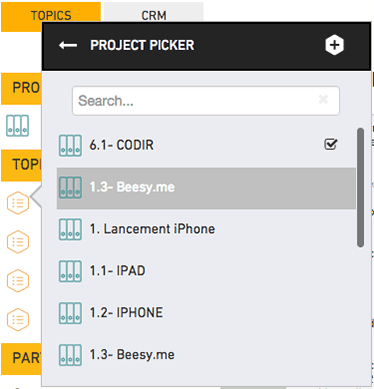Screen dimensions: 374x389
Task: Click the binder icon under the PRO header
Action: point(17,126)
